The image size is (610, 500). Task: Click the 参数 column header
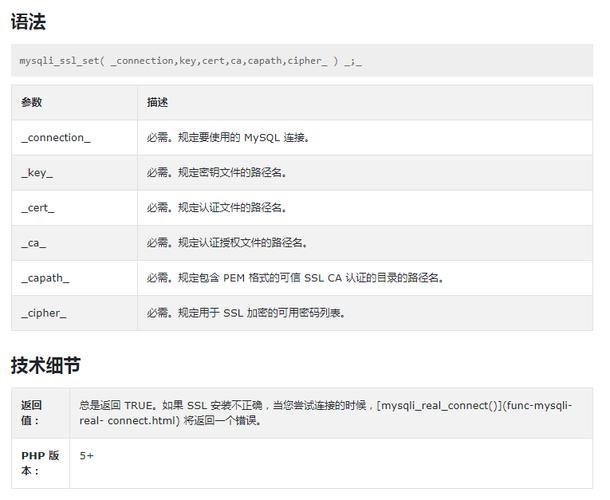pyautogui.click(x=32, y=102)
